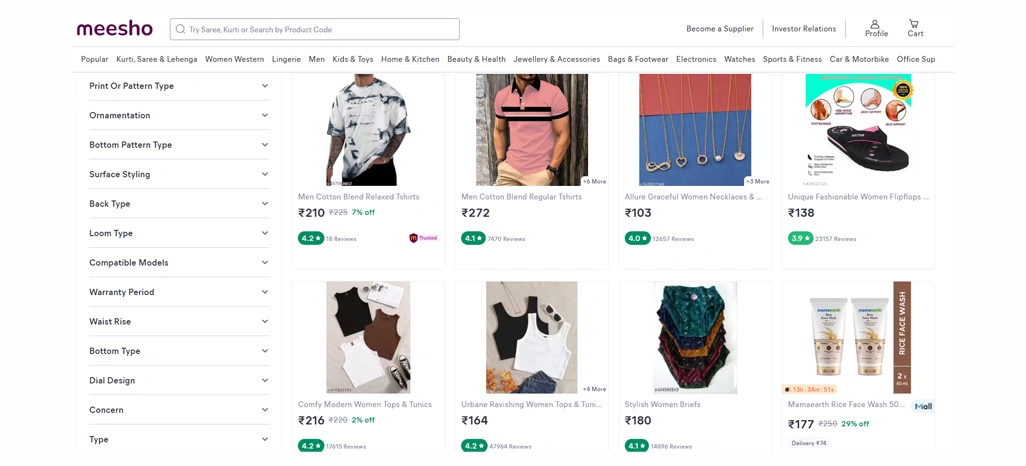Open the Electronics category menu
The height and width of the screenshot is (466, 1026).
point(696,59)
